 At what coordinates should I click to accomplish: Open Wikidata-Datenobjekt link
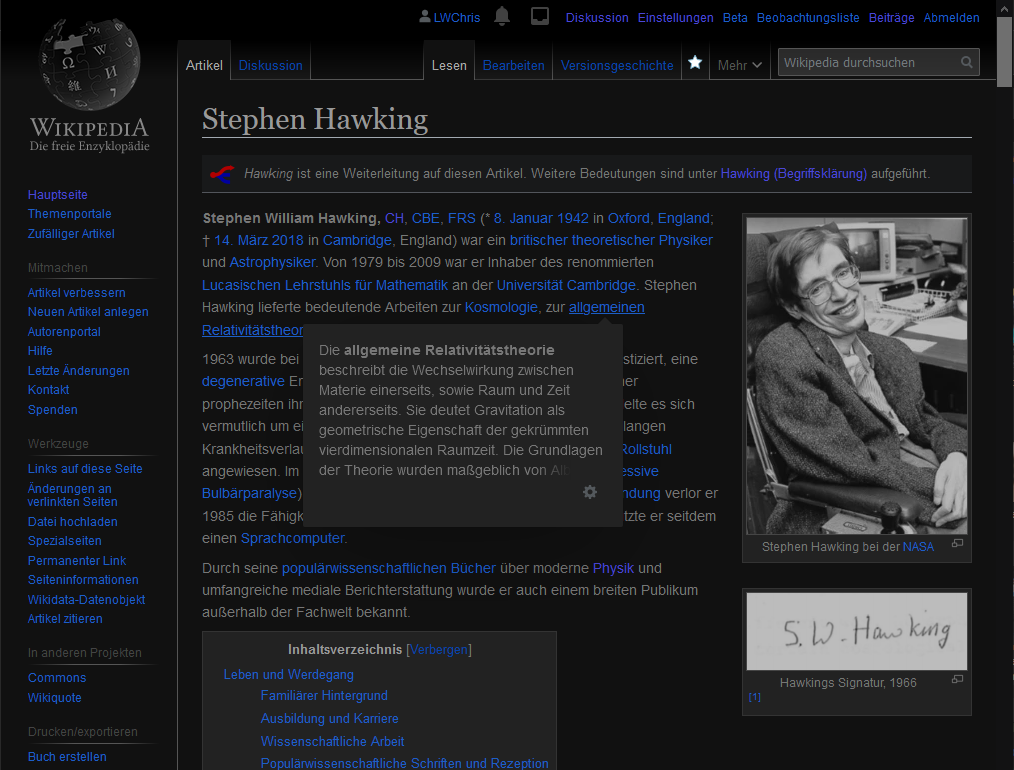tap(86, 599)
